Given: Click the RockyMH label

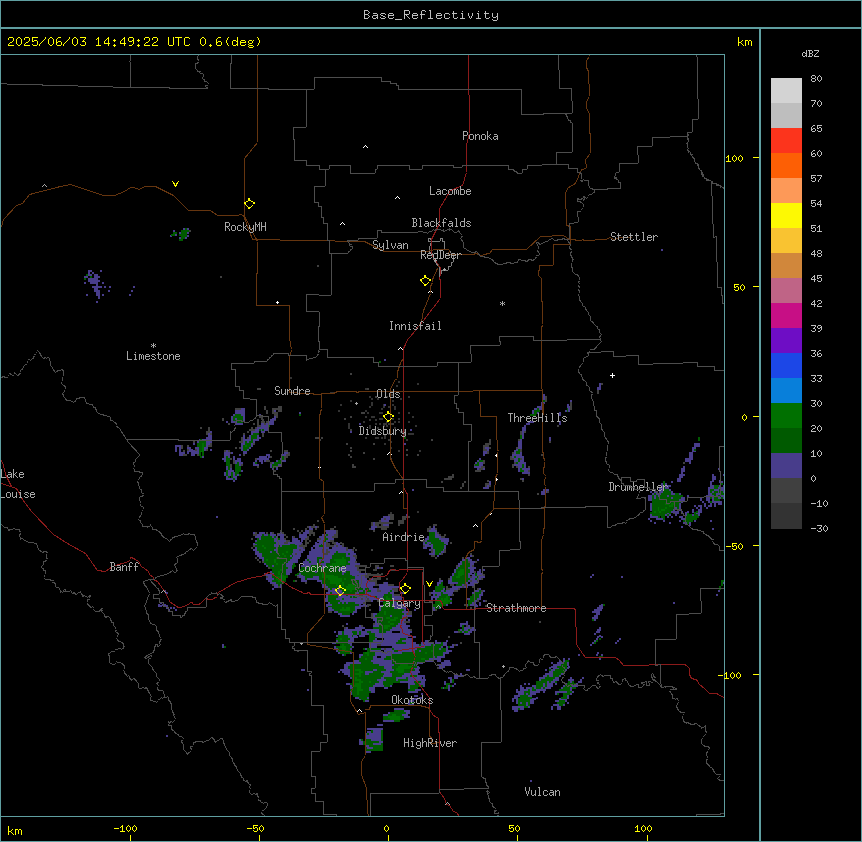Looking at the screenshot, I should pyautogui.click(x=245, y=227).
